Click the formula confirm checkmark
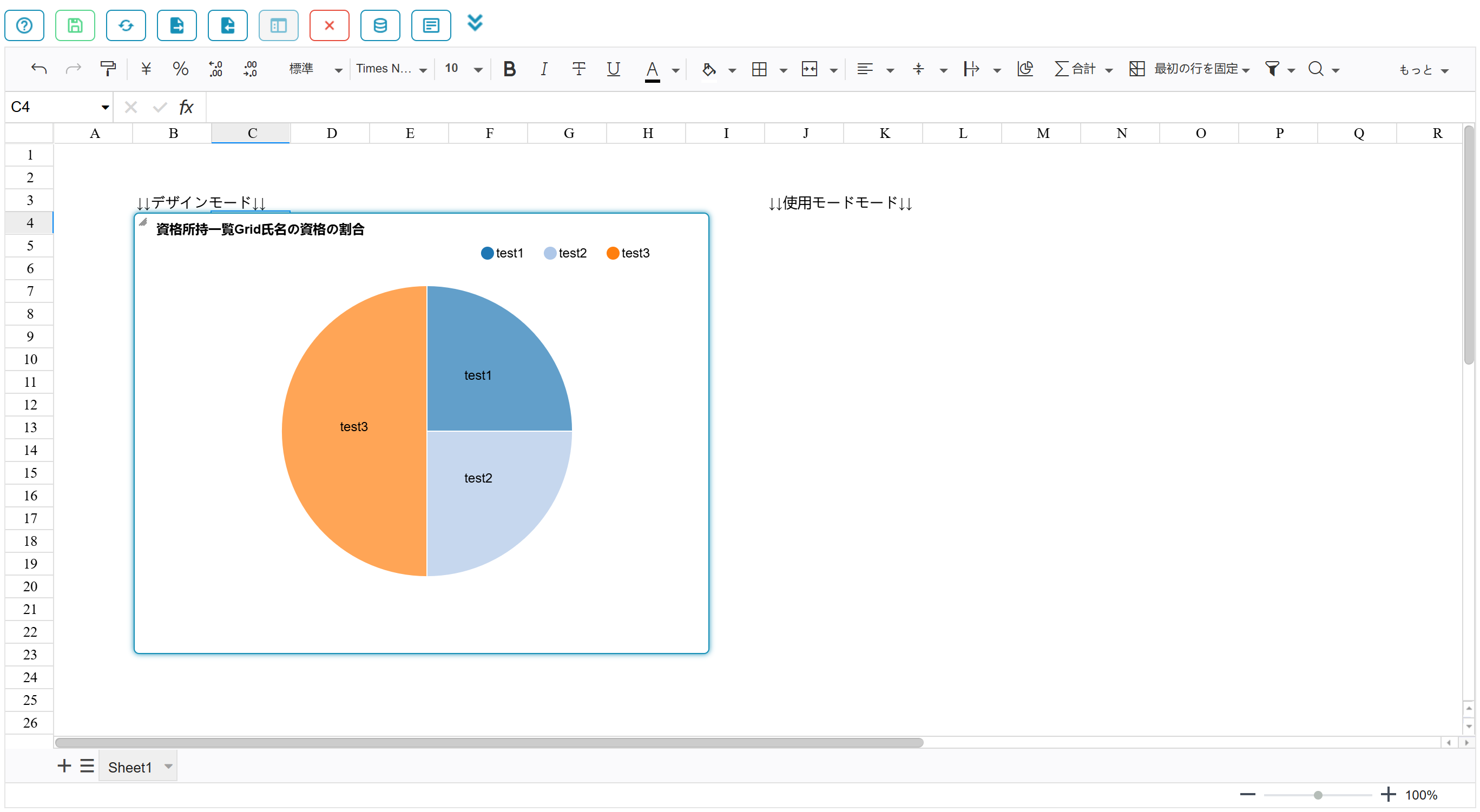 tap(160, 108)
